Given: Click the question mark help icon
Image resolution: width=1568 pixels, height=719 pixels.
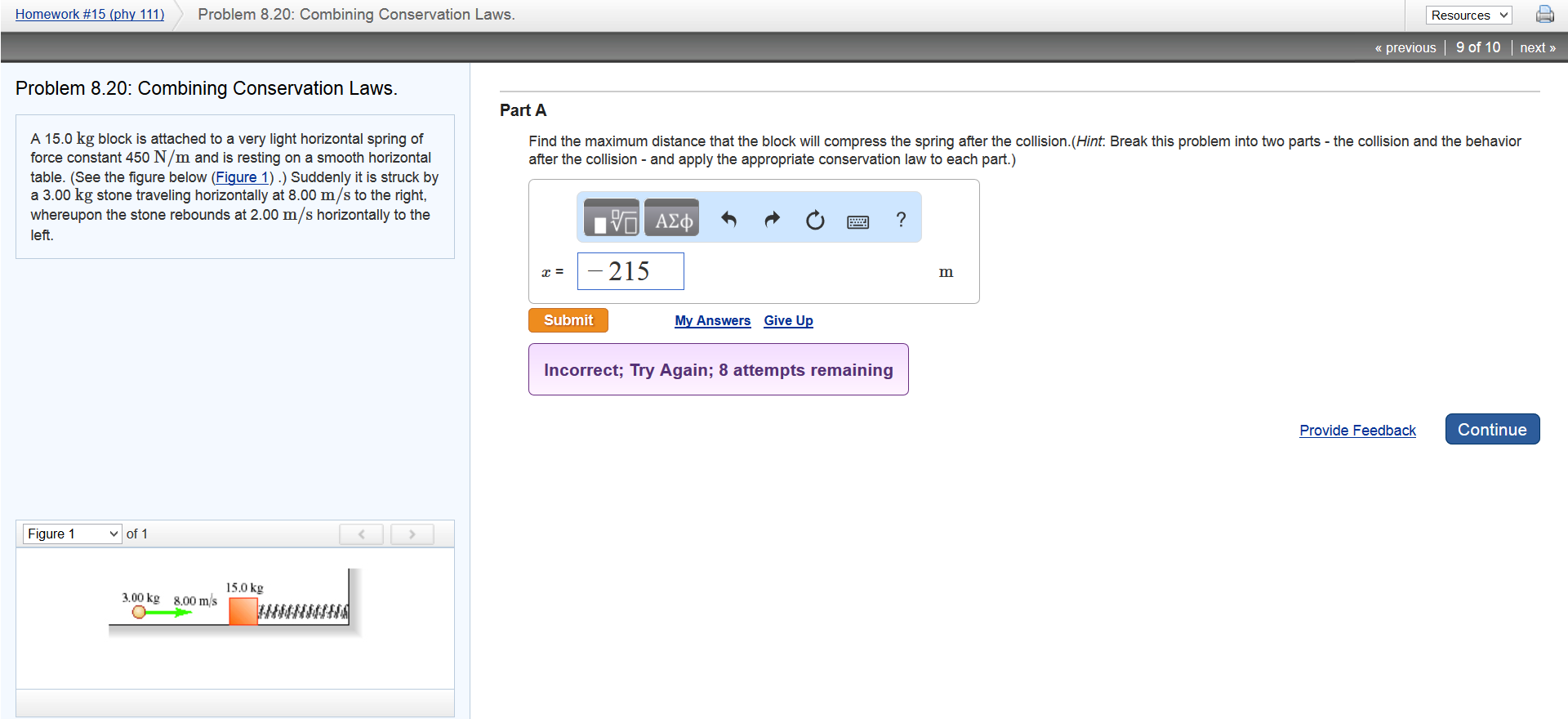Looking at the screenshot, I should click(901, 219).
